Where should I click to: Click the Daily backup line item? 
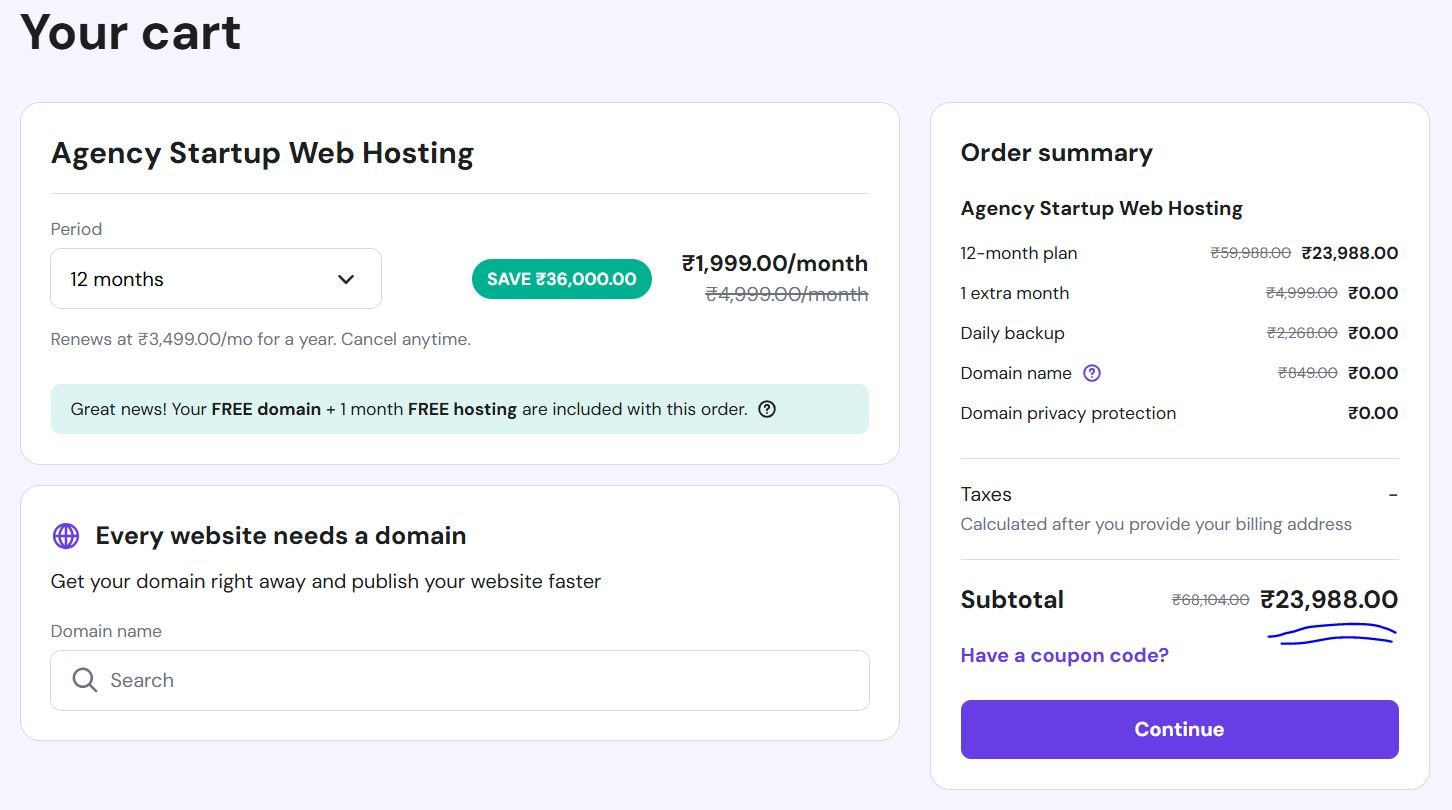point(1012,333)
